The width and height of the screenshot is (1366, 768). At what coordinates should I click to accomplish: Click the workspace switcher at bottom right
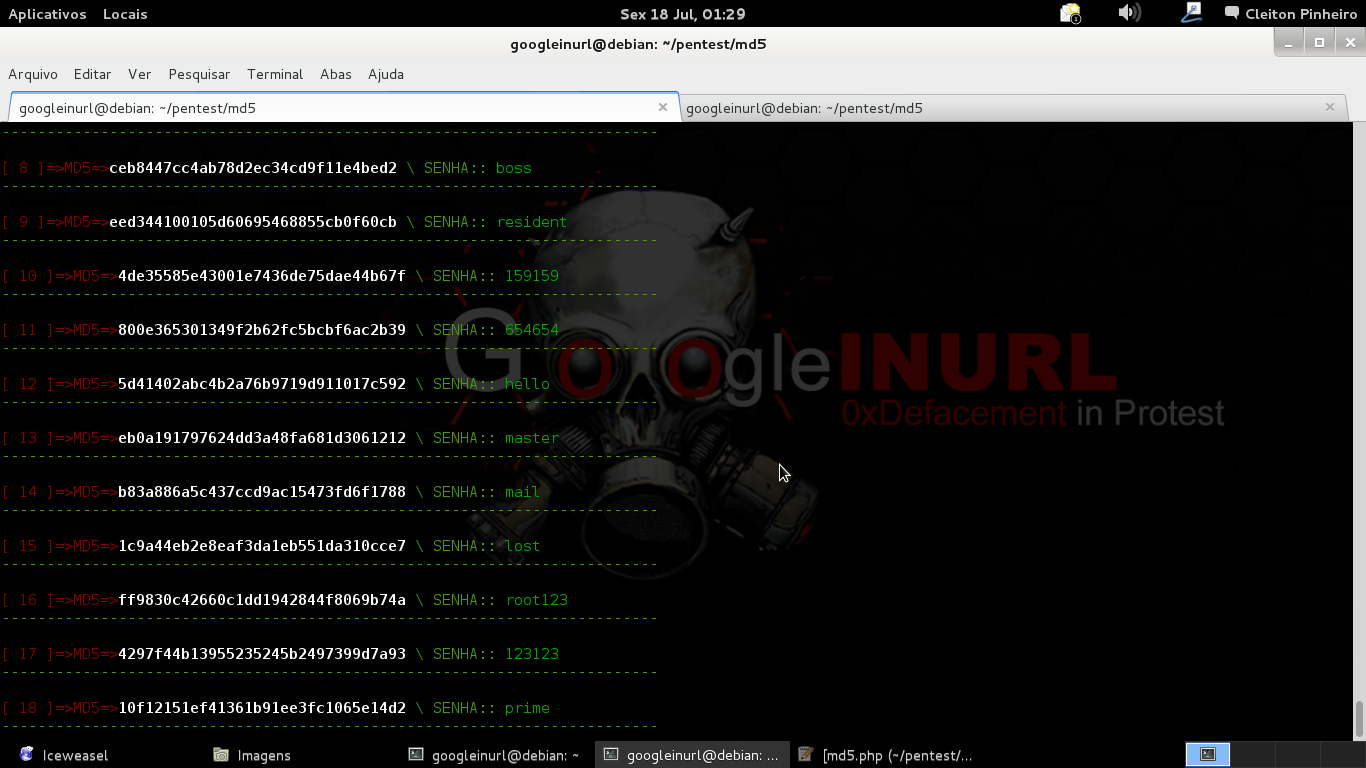pyautogui.click(x=1207, y=754)
